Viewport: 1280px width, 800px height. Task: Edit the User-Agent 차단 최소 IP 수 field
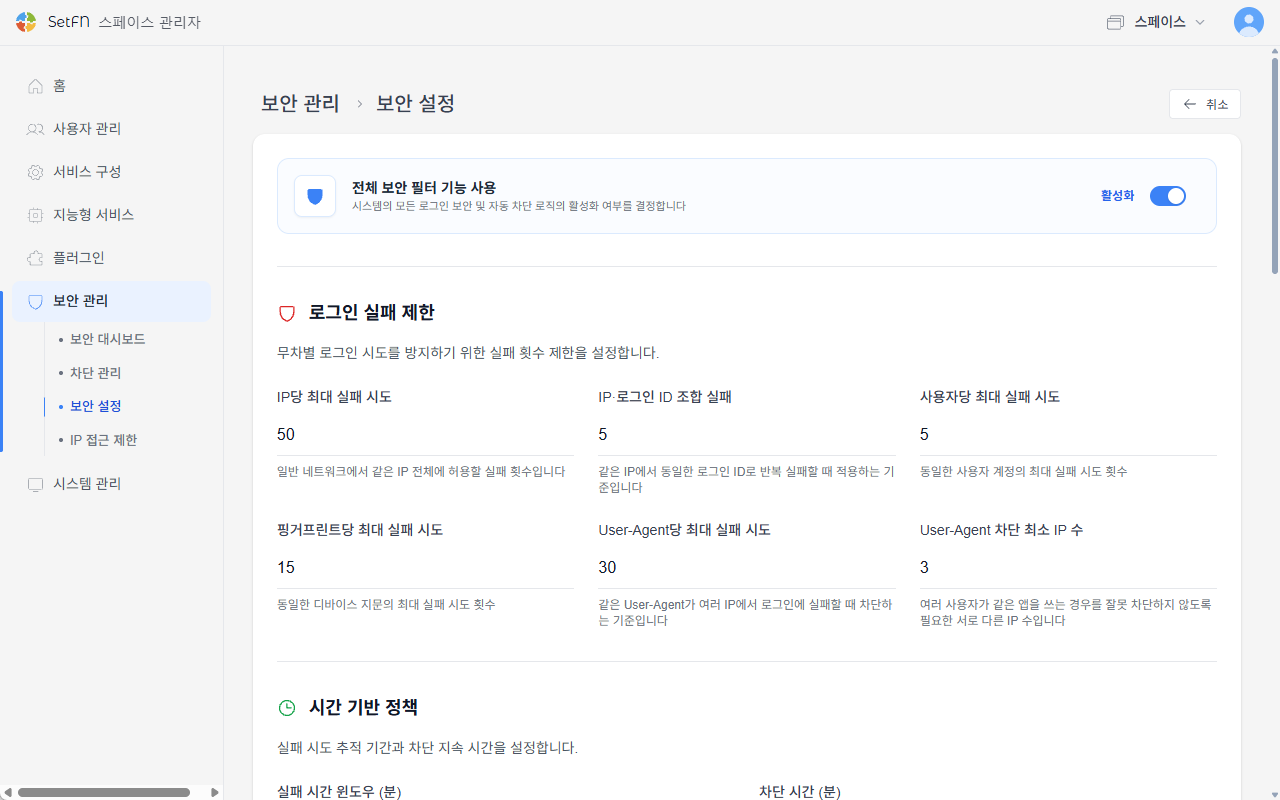[1068, 568]
